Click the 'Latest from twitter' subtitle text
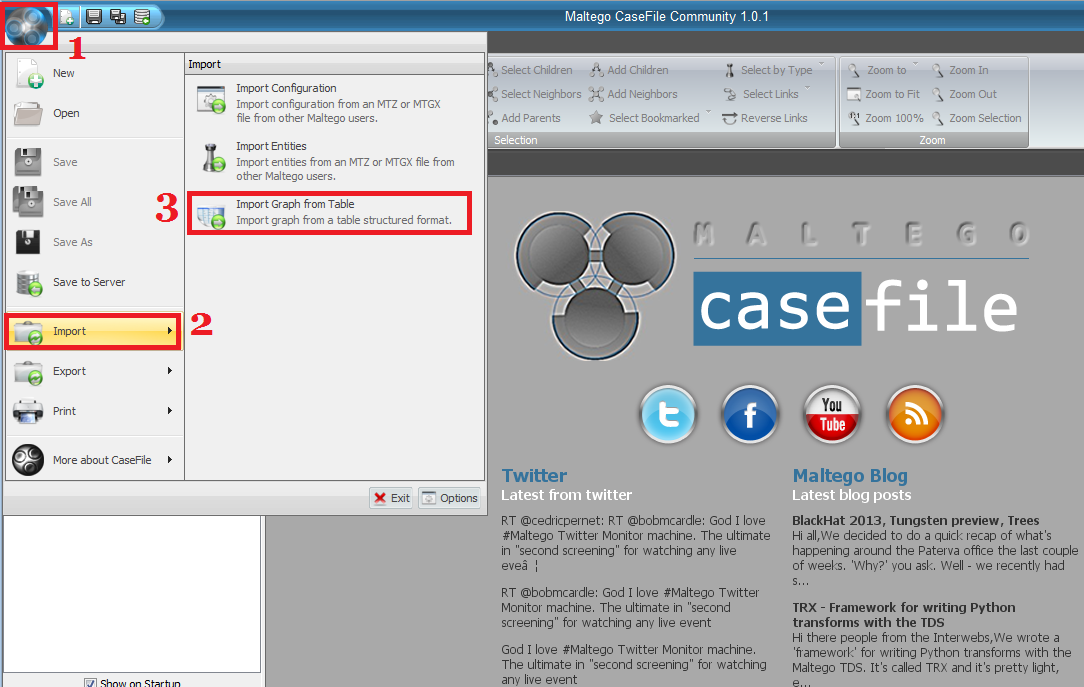 566,495
